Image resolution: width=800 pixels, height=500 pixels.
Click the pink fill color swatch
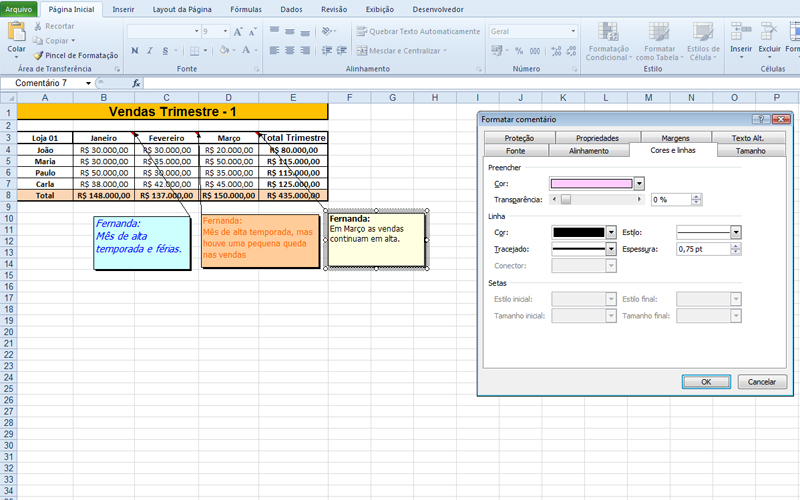pyautogui.click(x=592, y=184)
